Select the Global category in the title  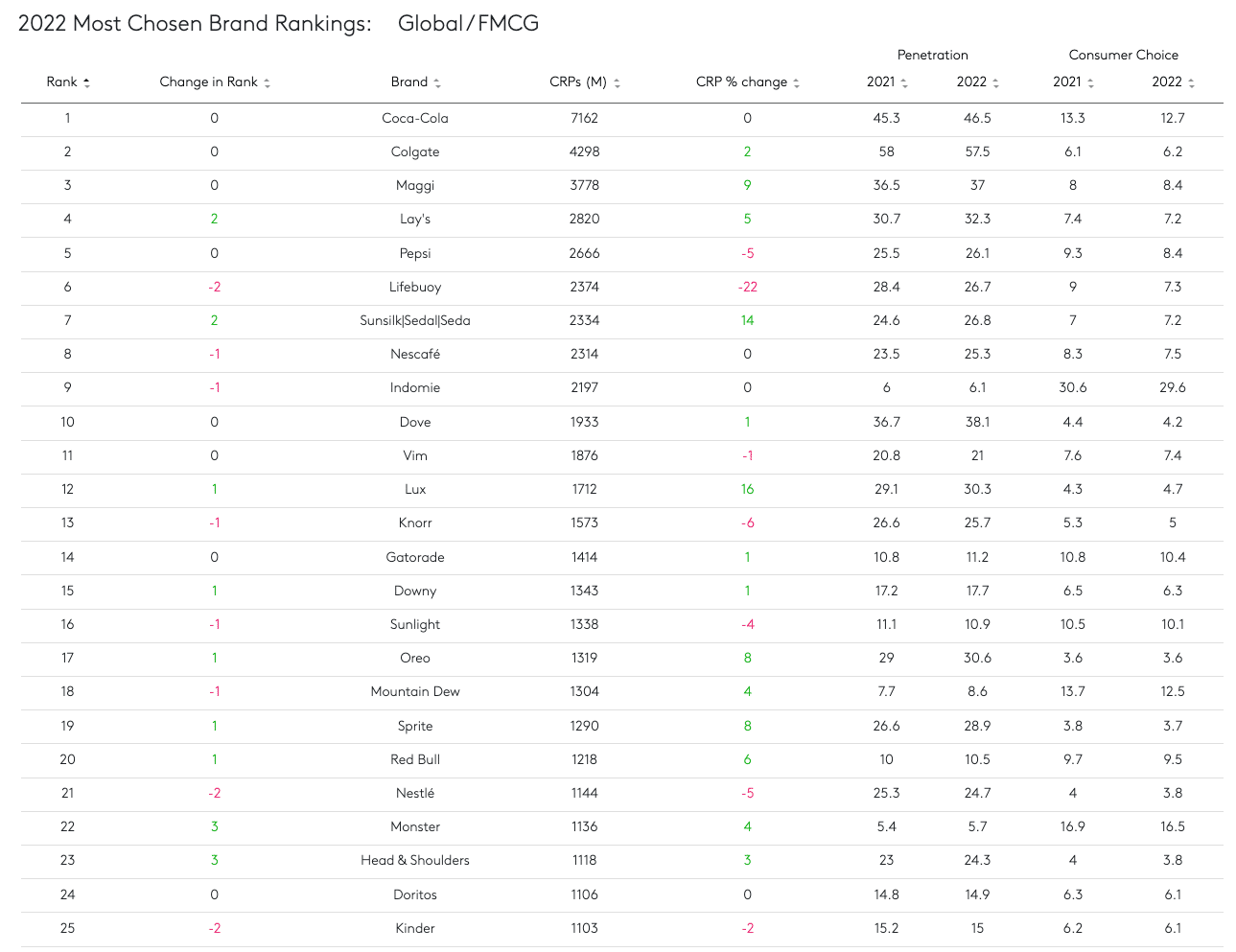(430, 24)
